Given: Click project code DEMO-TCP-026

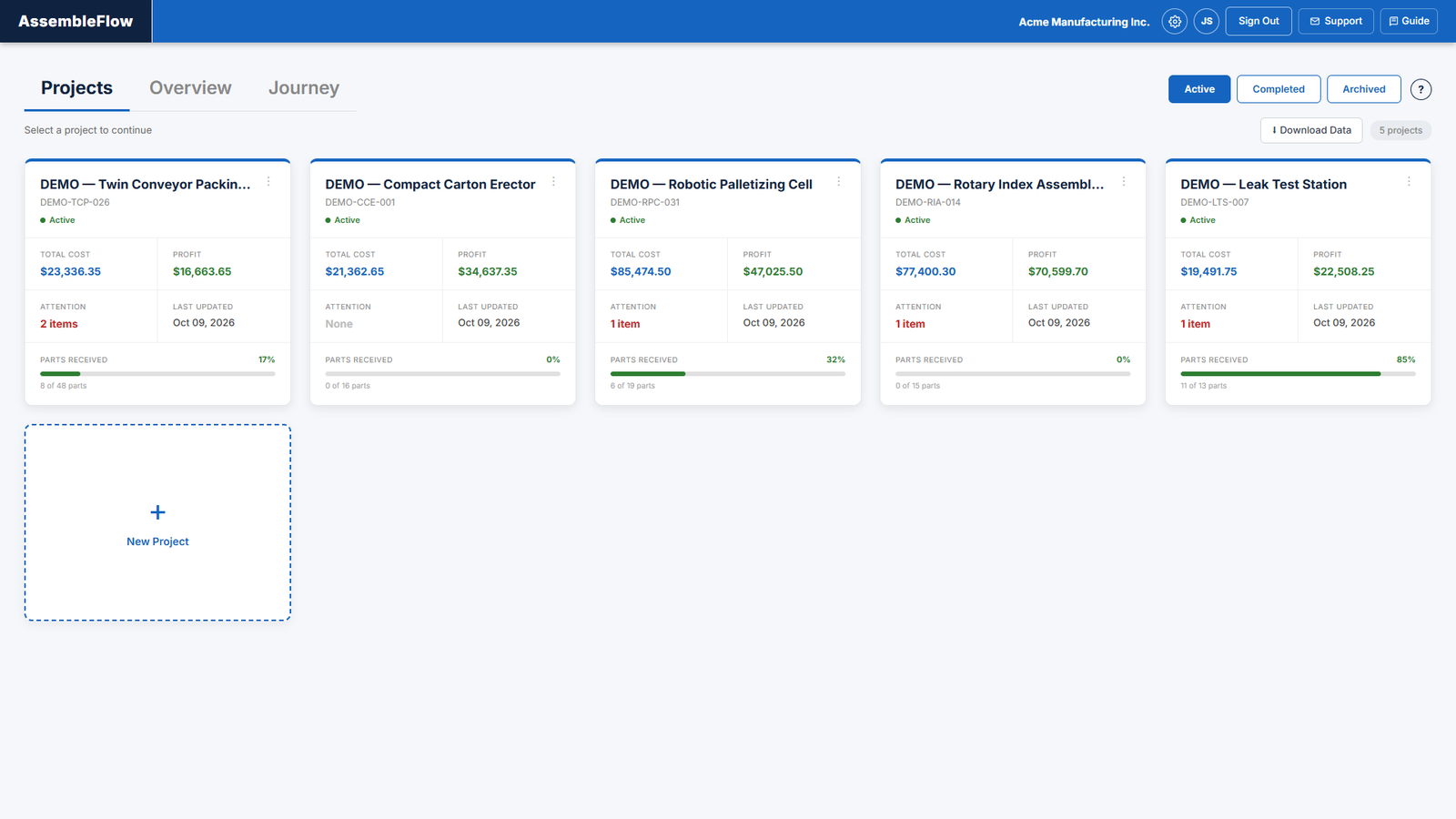Looking at the screenshot, I should click(75, 202).
